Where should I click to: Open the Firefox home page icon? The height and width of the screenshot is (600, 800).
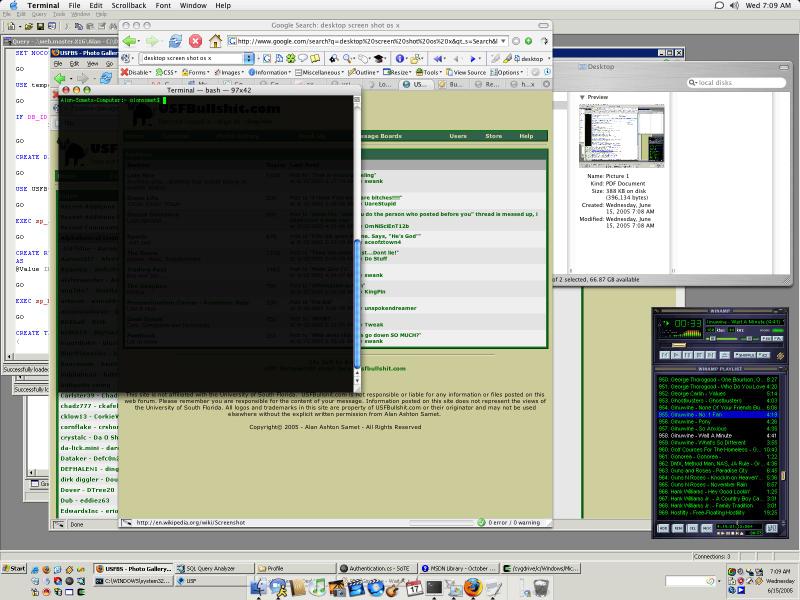point(215,41)
